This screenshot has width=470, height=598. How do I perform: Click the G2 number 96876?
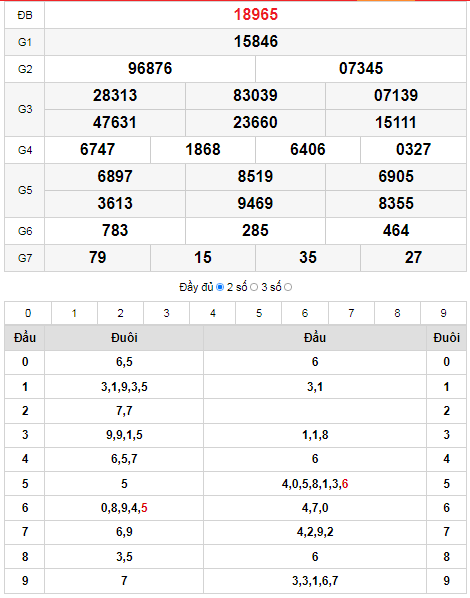click(x=150, y=69)
